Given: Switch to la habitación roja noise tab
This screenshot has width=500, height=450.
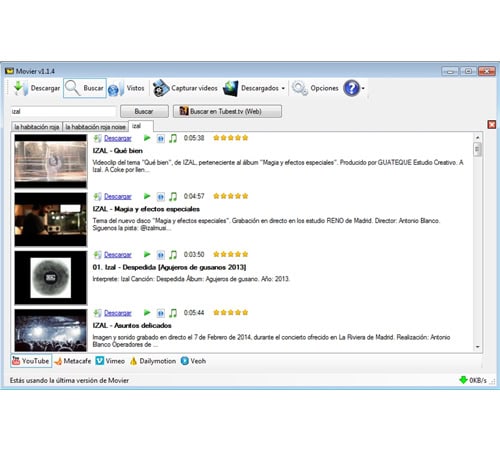Looking at the screenshot, I should (x=95, y=127).
